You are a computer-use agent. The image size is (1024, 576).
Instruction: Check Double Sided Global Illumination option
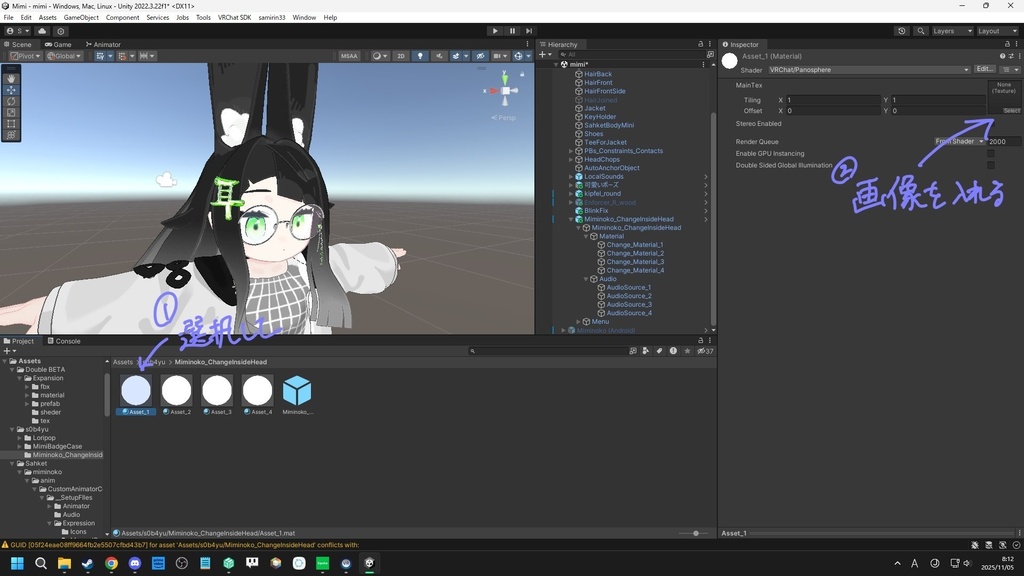991,165
